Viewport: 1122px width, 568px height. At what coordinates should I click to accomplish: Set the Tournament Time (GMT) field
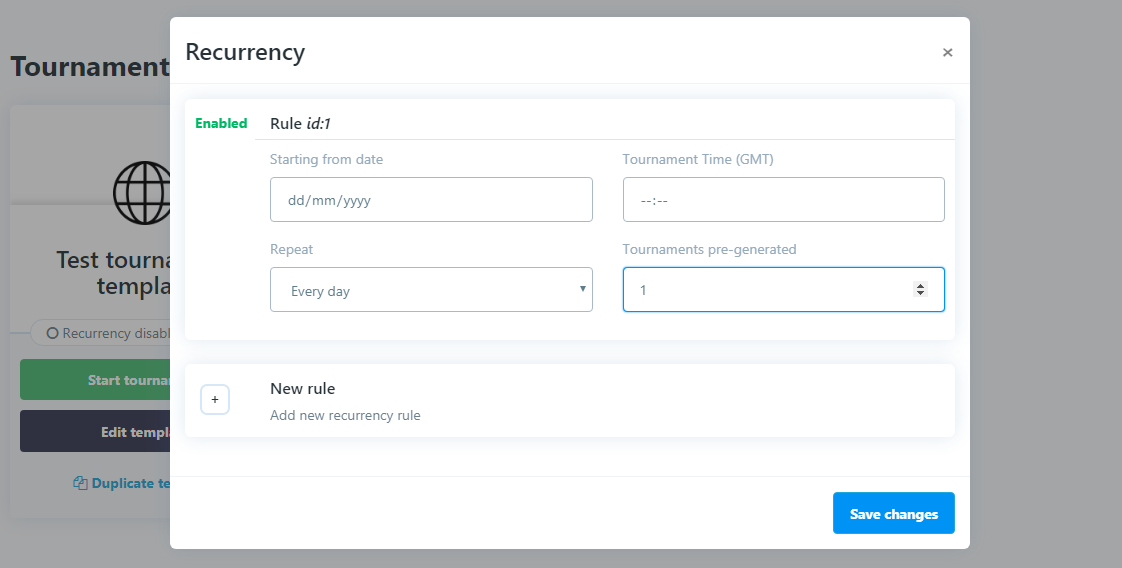coord(784,200)
